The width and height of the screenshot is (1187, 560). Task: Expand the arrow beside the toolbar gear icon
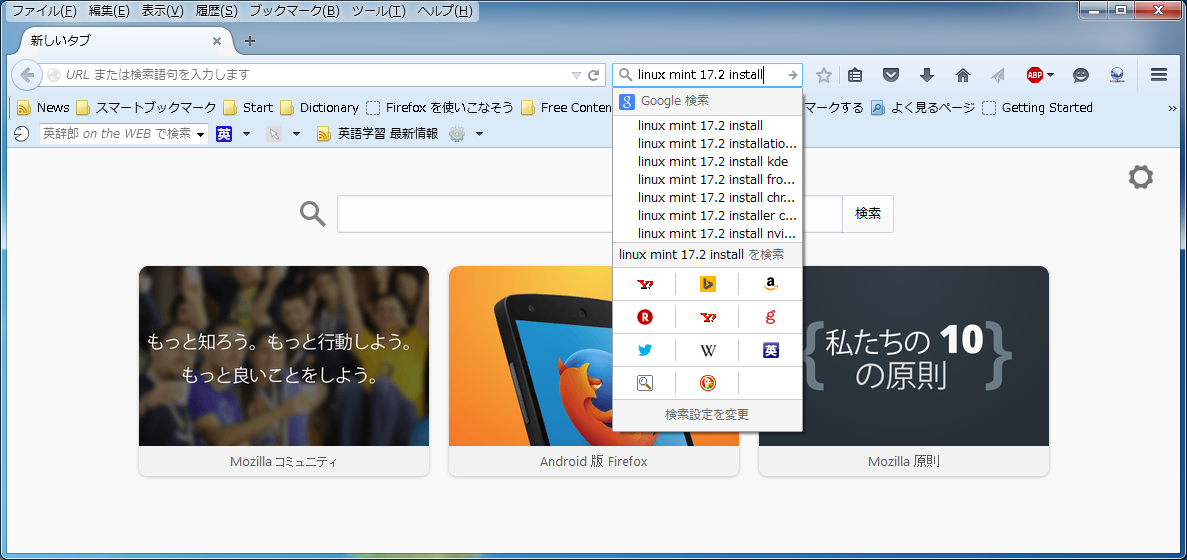click(479, 134)
